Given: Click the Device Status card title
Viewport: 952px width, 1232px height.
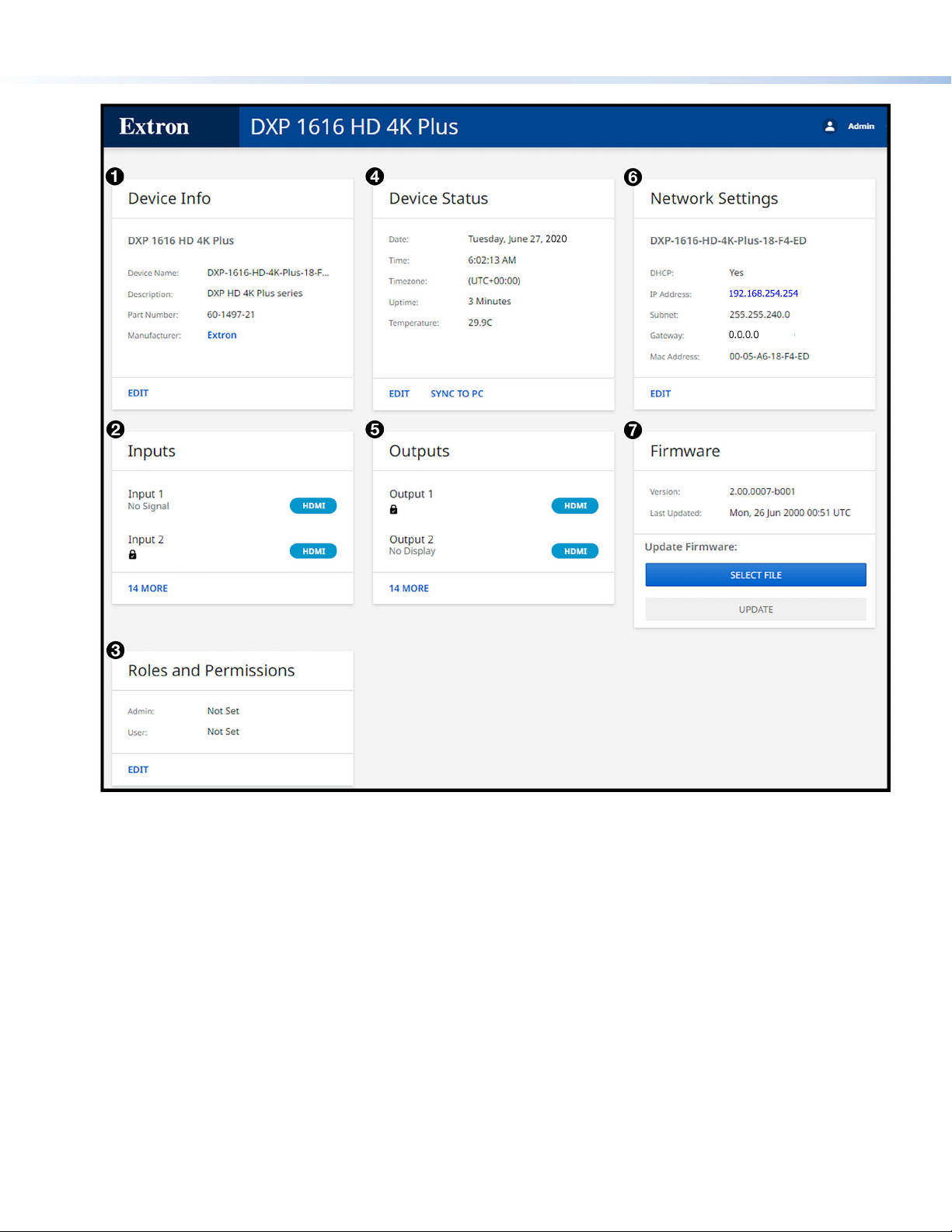Looking at the screenshot, I should coord(438,199).
